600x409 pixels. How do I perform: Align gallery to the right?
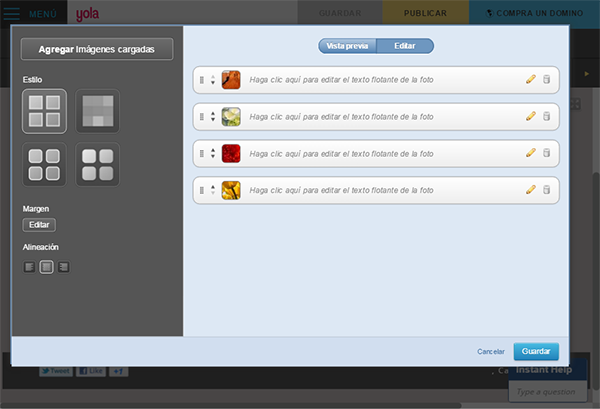coord(64,267)
